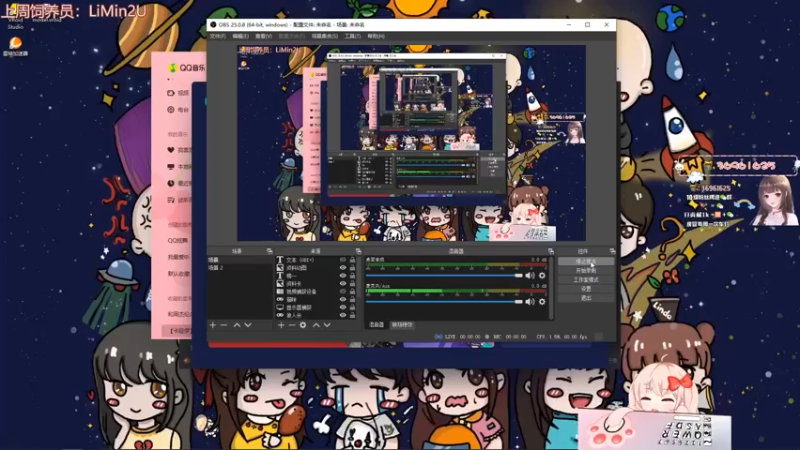Add a new scene with the plus icon
The height and width of the screenshot is (450, 800).
[213, 325]
